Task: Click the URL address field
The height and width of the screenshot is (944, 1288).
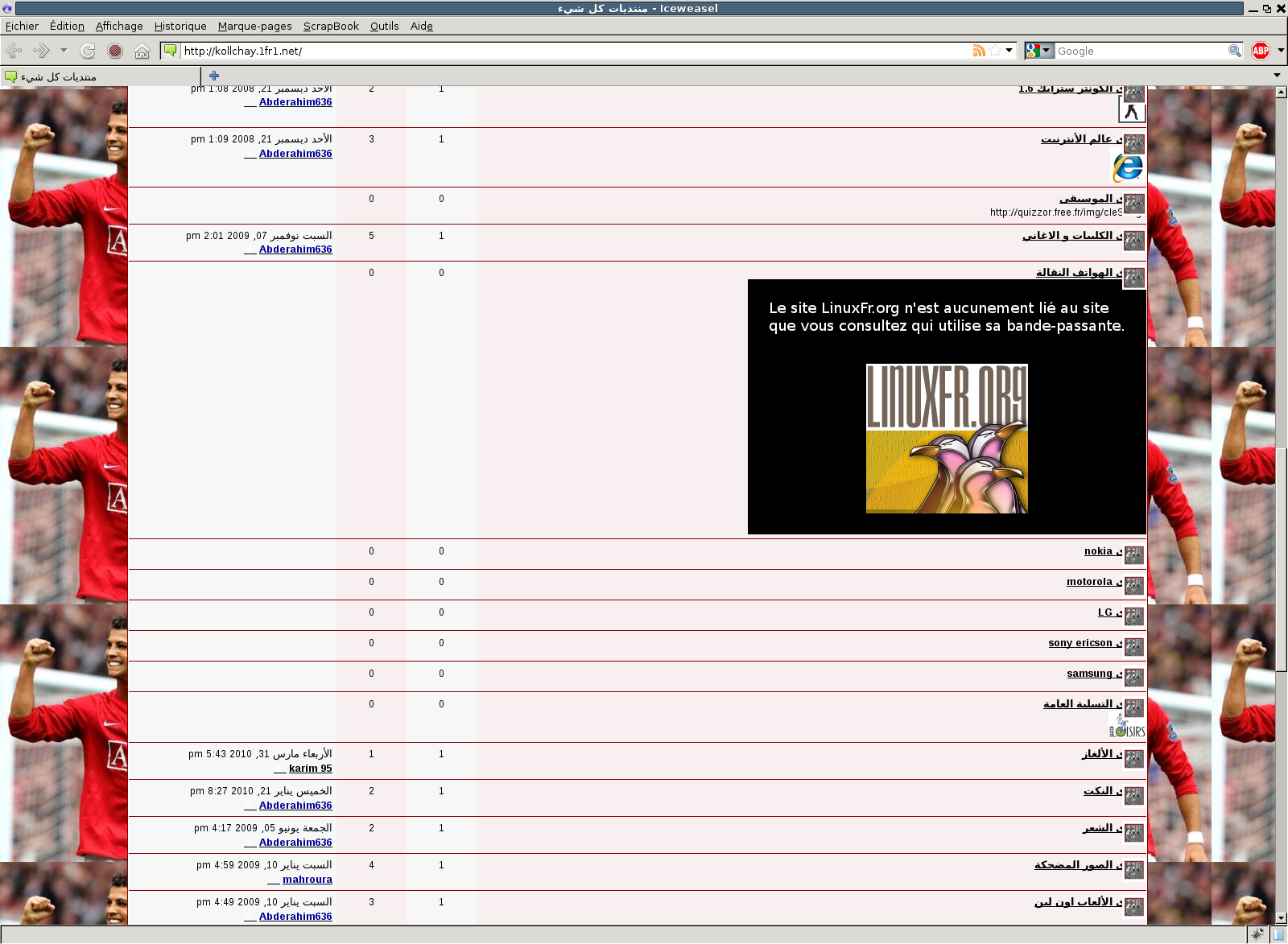Action: (x=563, y=51)
